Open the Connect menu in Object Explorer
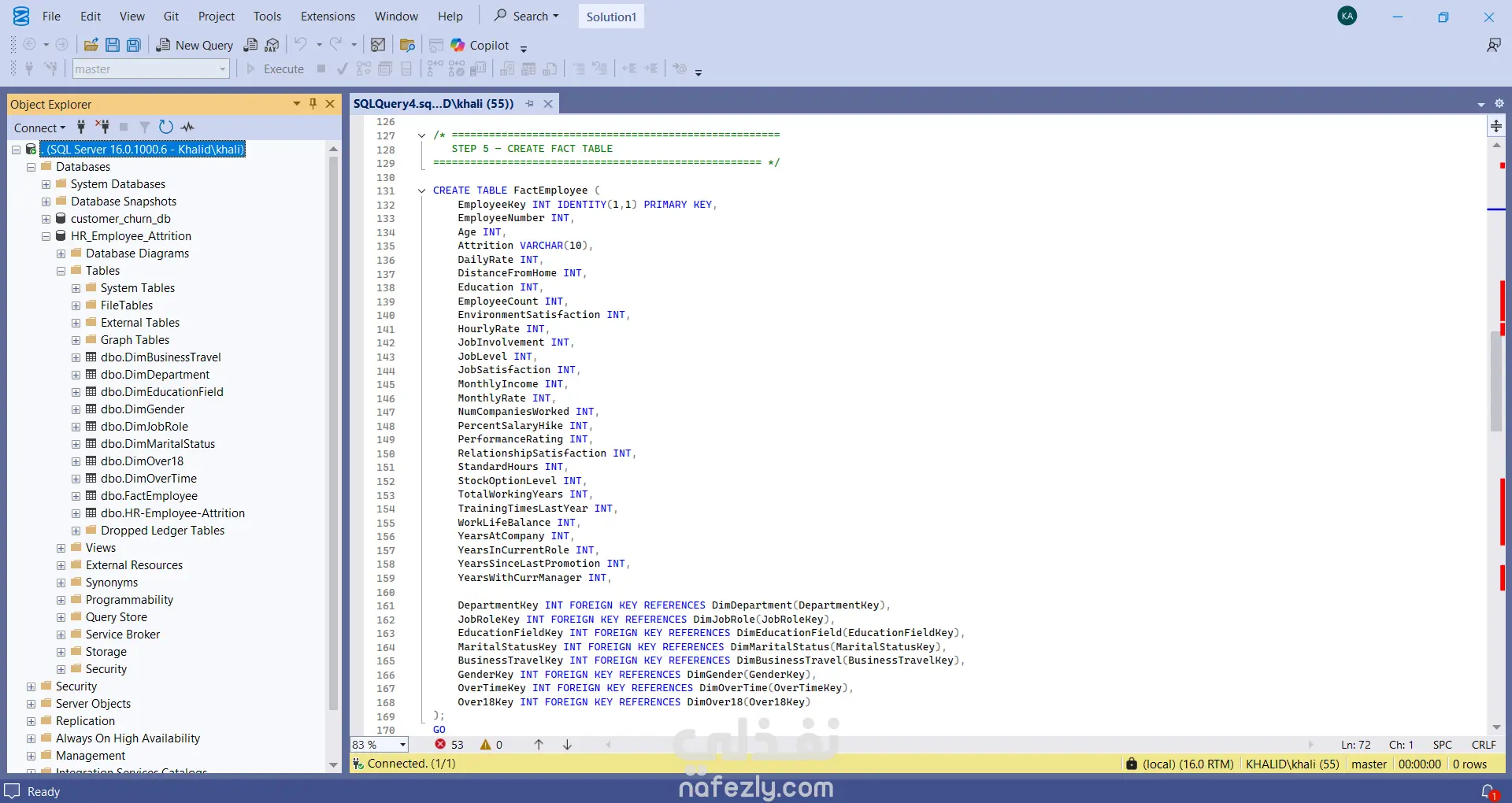 click(x=39, y=128)
